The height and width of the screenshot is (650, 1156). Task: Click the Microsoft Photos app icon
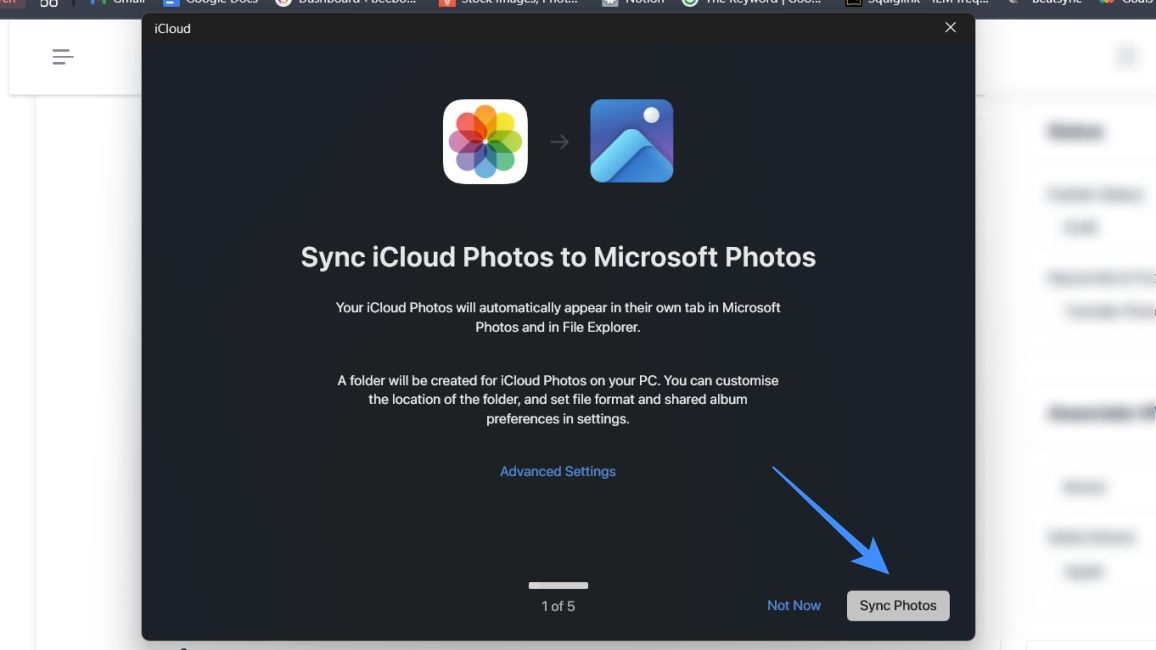point(632,141)
